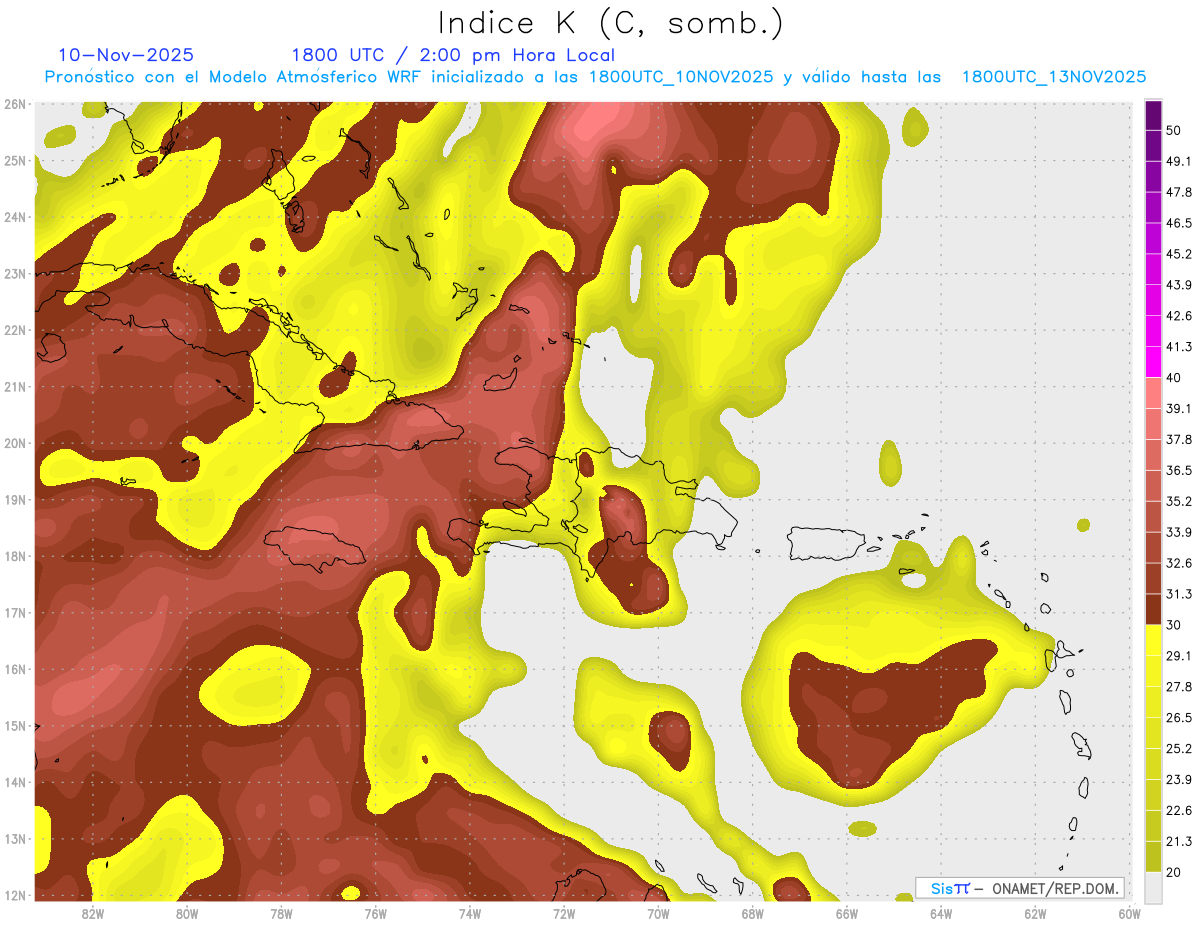
Task: Click the colorbar value "41.3"
Action: [x=1179, y=347]
